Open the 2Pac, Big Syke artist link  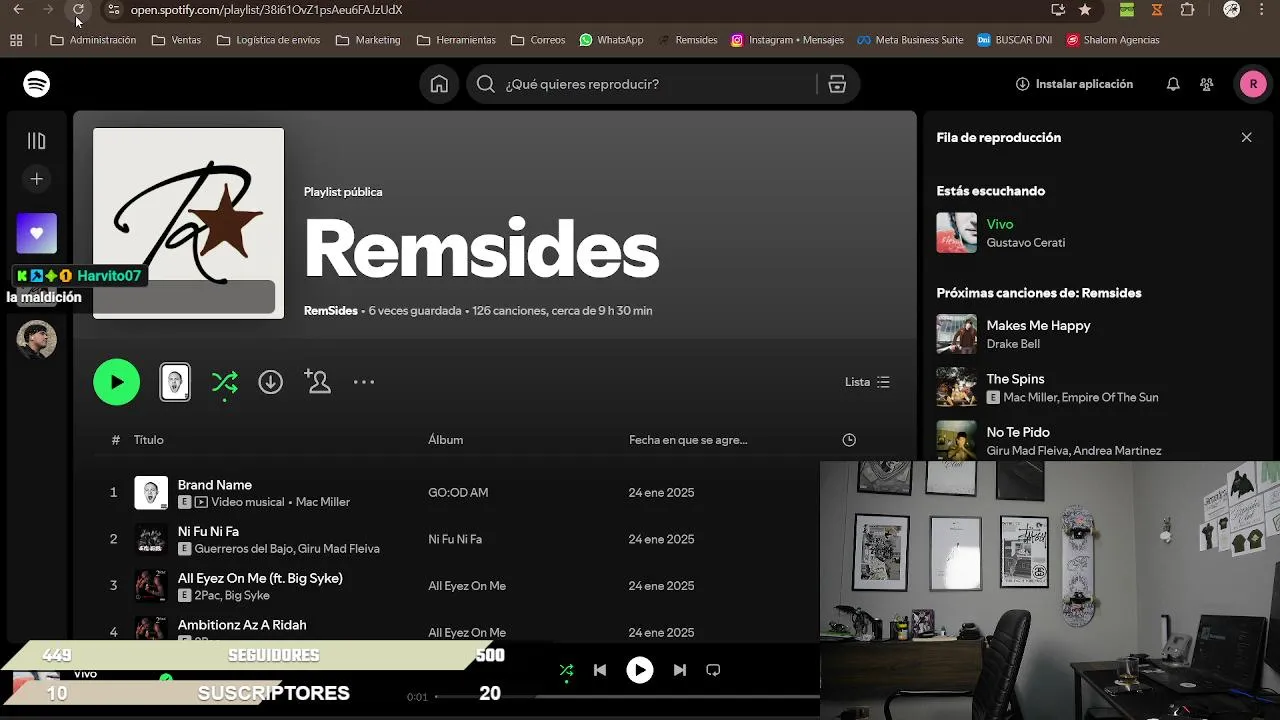click(232, 596)
